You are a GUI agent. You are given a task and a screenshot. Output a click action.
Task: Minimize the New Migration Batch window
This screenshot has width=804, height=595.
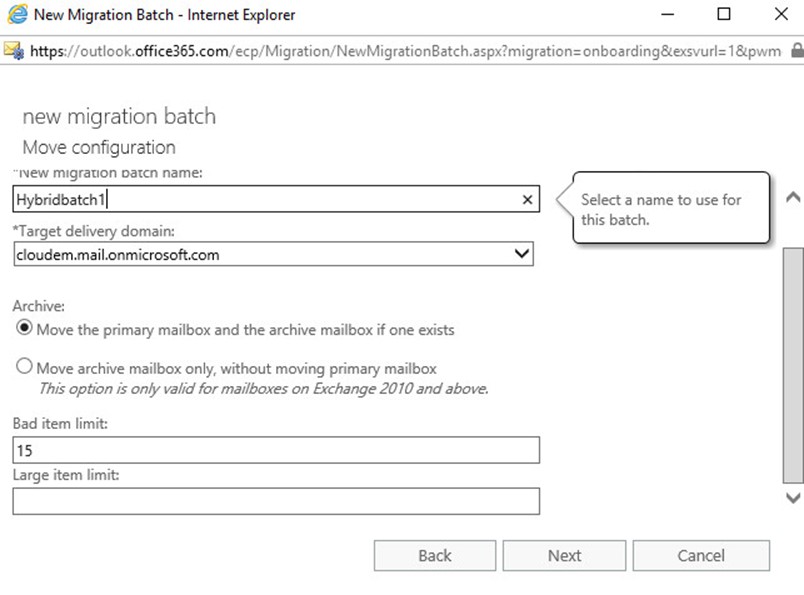coord(667,14)
